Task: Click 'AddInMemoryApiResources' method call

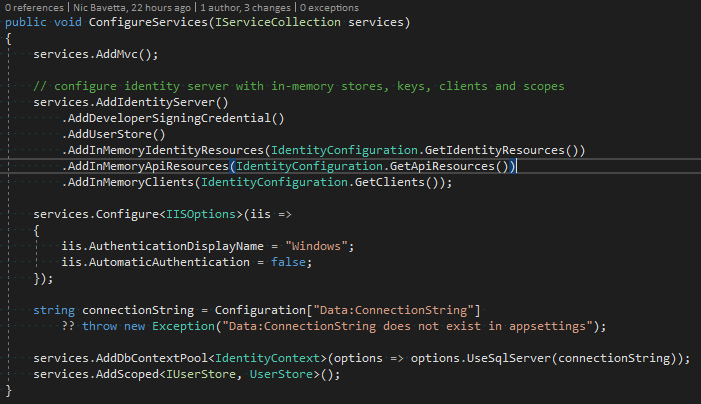Action: coord(148,166)
